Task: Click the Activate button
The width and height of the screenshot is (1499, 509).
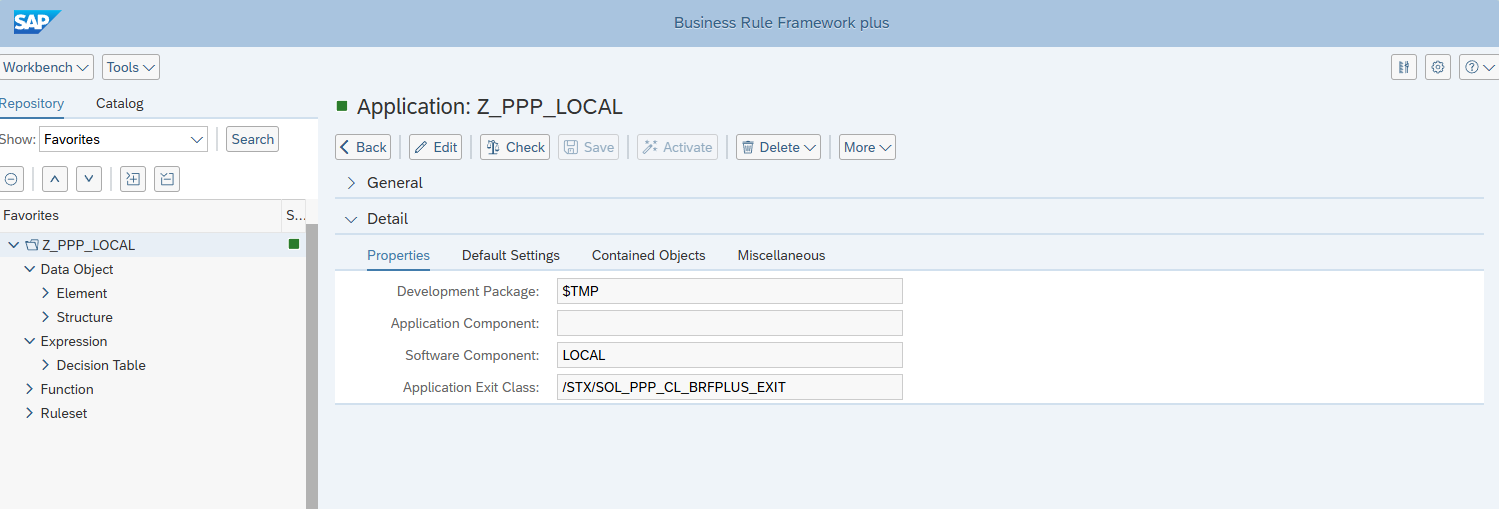Action: [x=678, y=147]
